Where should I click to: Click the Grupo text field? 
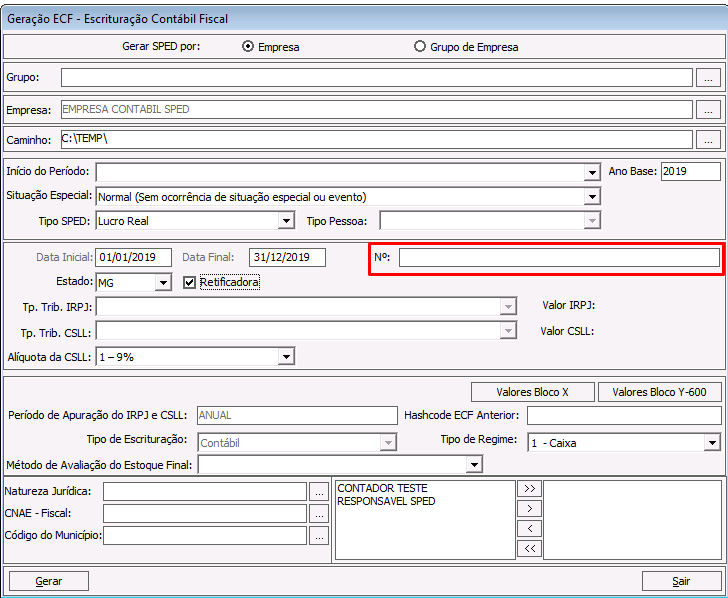[377, 78]
